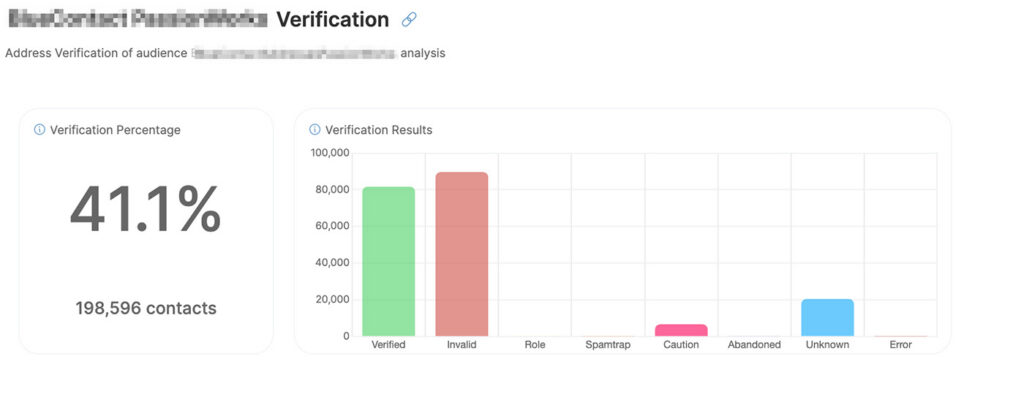Select the pink Caution bar
1024x416 pixels.
pyautogui.click(x=681, y=330)
